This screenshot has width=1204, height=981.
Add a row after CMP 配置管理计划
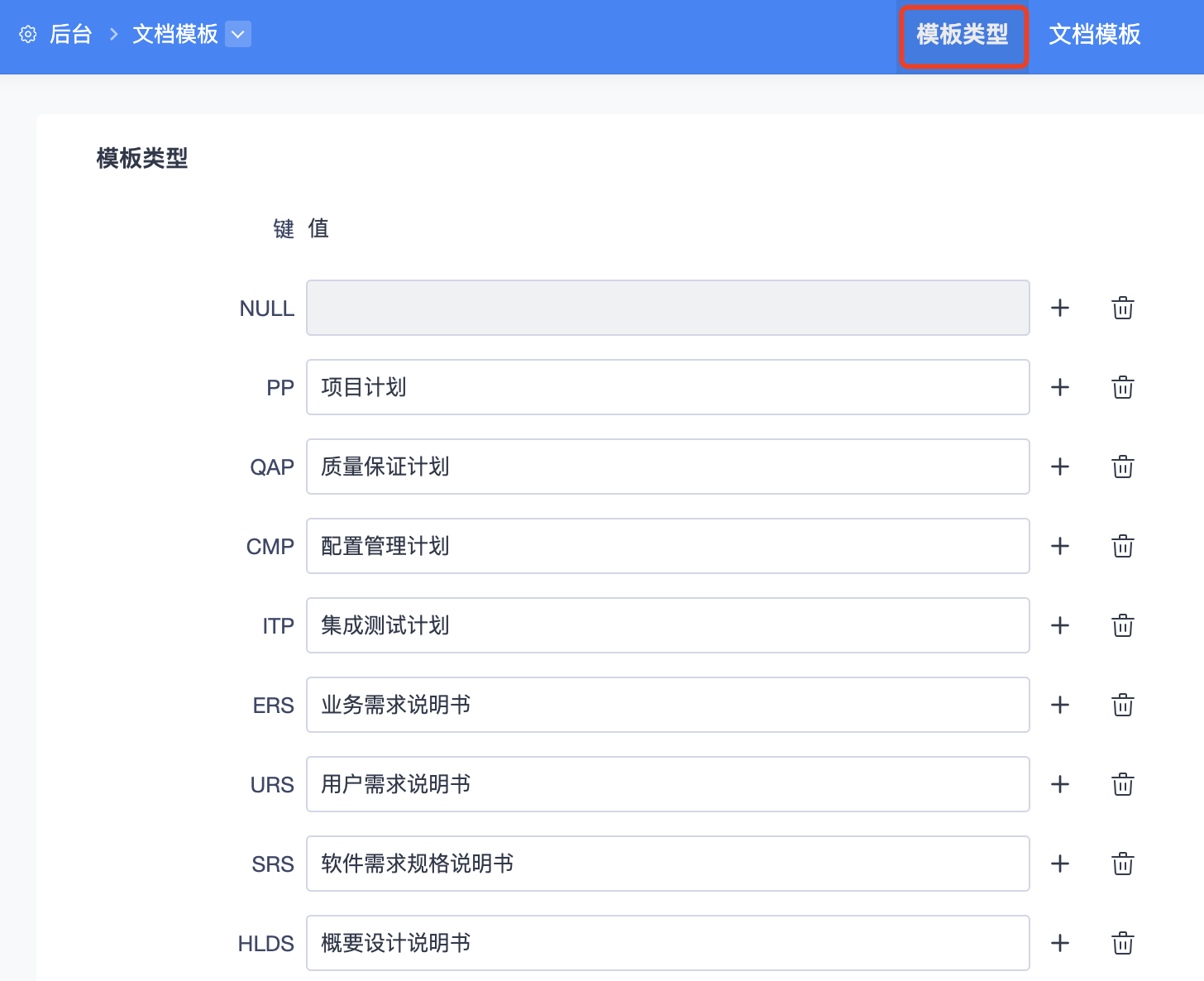tap(1060, 546)
